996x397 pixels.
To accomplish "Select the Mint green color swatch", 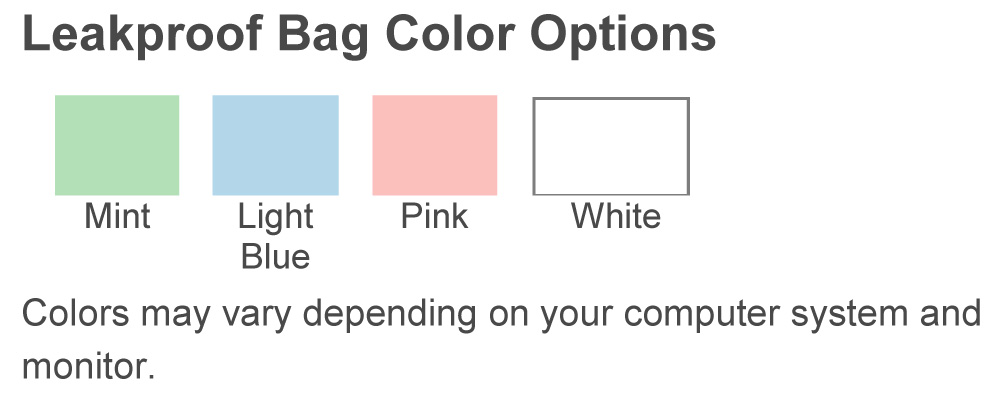I will coord(117,145).
